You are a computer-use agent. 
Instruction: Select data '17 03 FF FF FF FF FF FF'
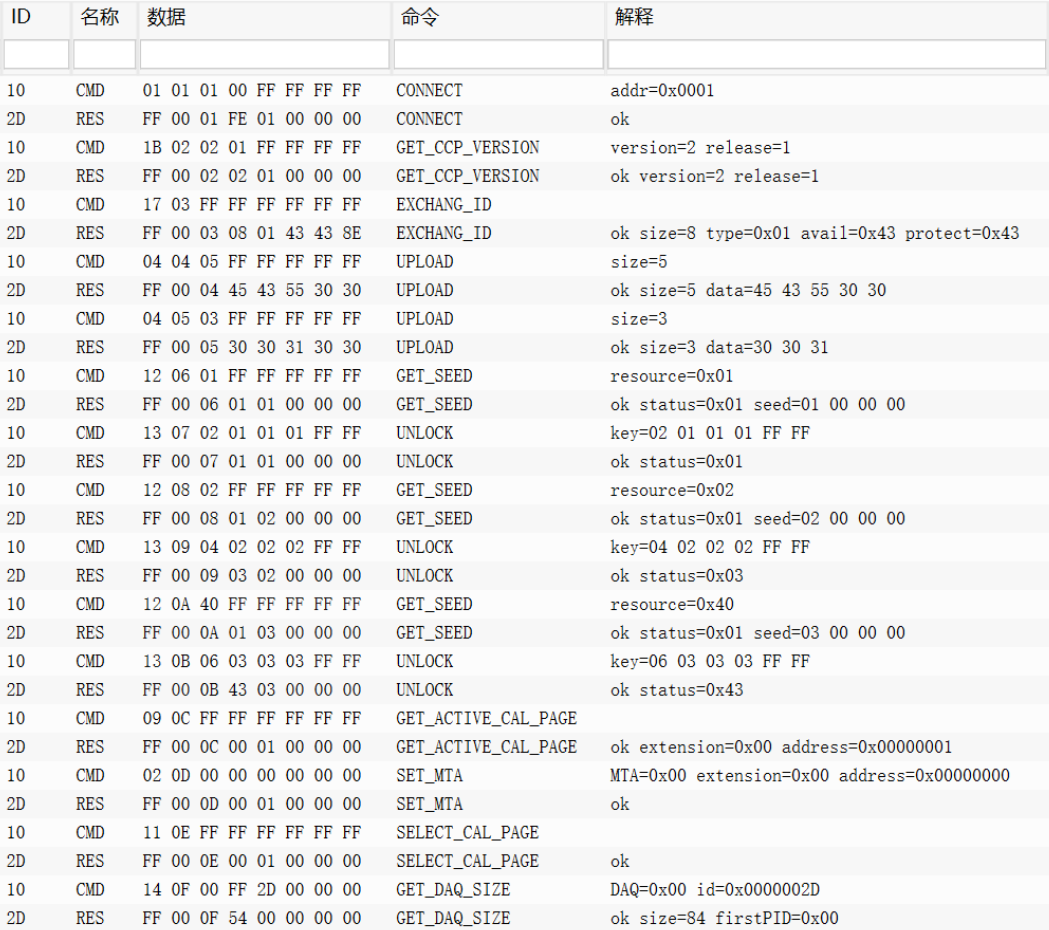click(x=252, y=205)
